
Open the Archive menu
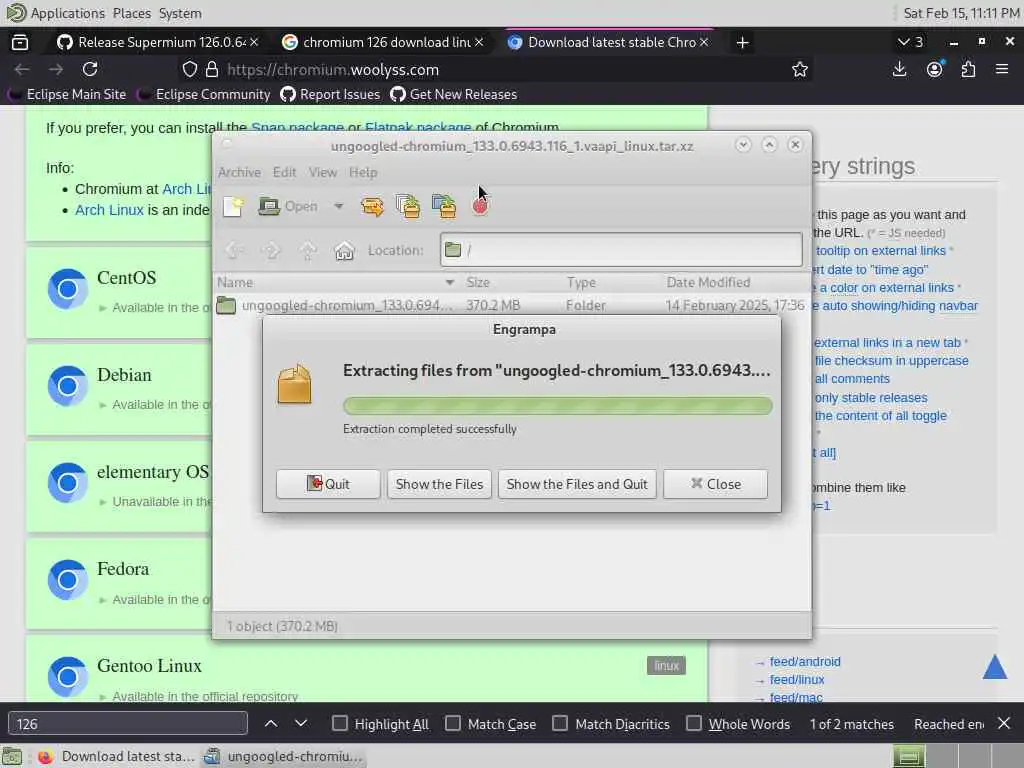[x=239, y=172]
